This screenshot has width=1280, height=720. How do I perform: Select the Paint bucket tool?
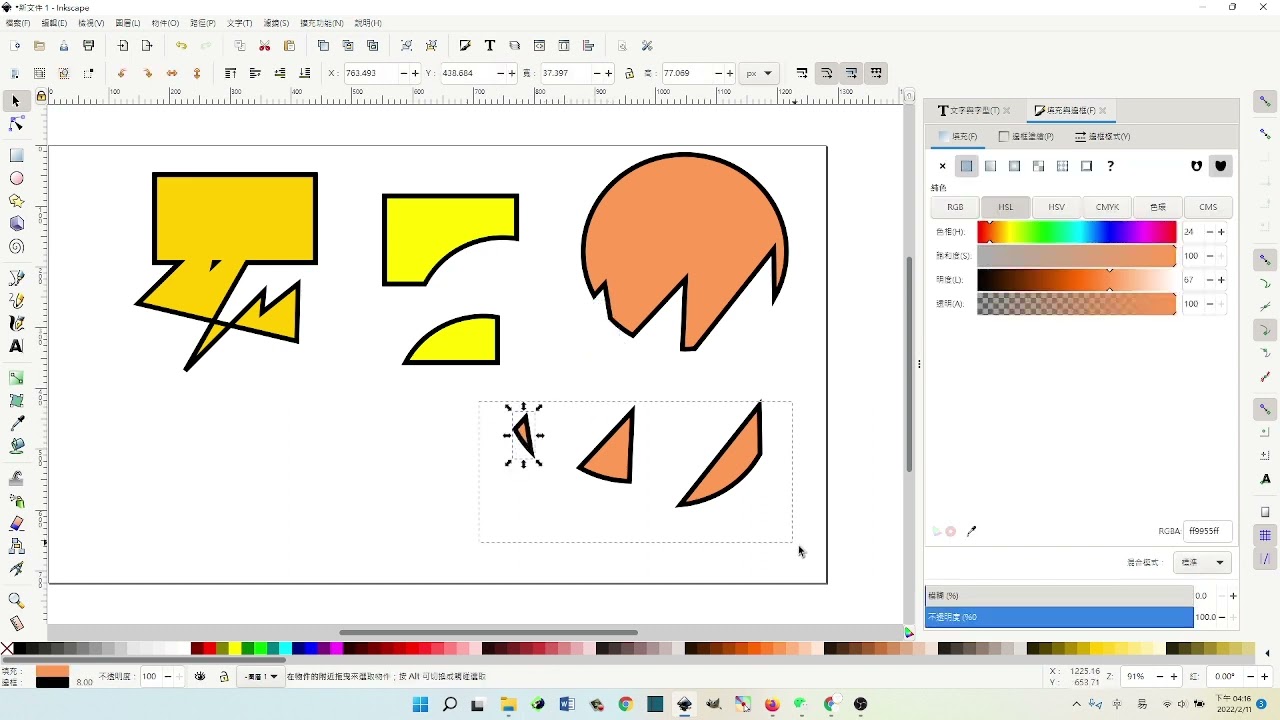16,447
